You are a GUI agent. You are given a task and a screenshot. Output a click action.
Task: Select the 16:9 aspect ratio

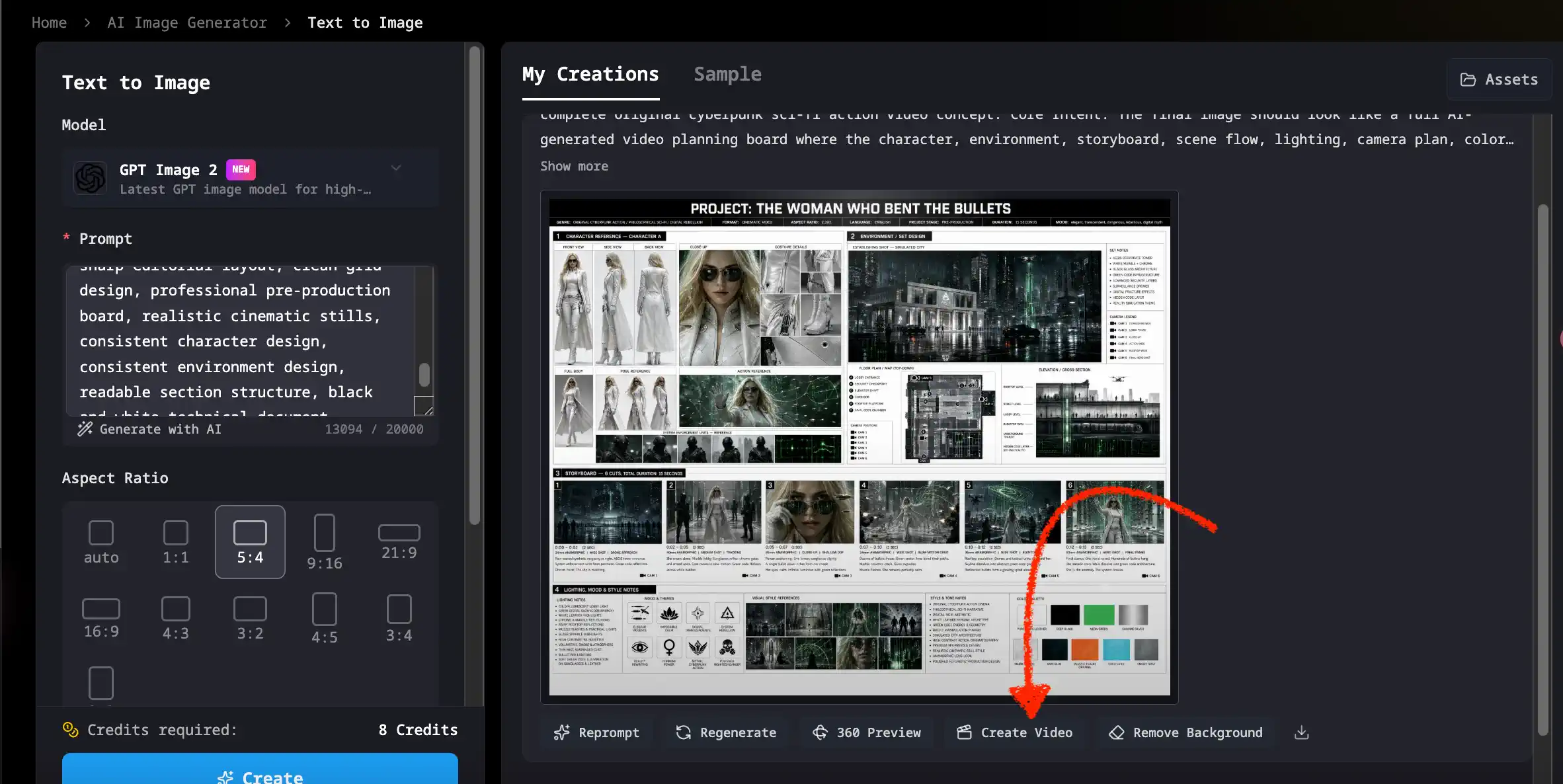(x=101, y=618)
